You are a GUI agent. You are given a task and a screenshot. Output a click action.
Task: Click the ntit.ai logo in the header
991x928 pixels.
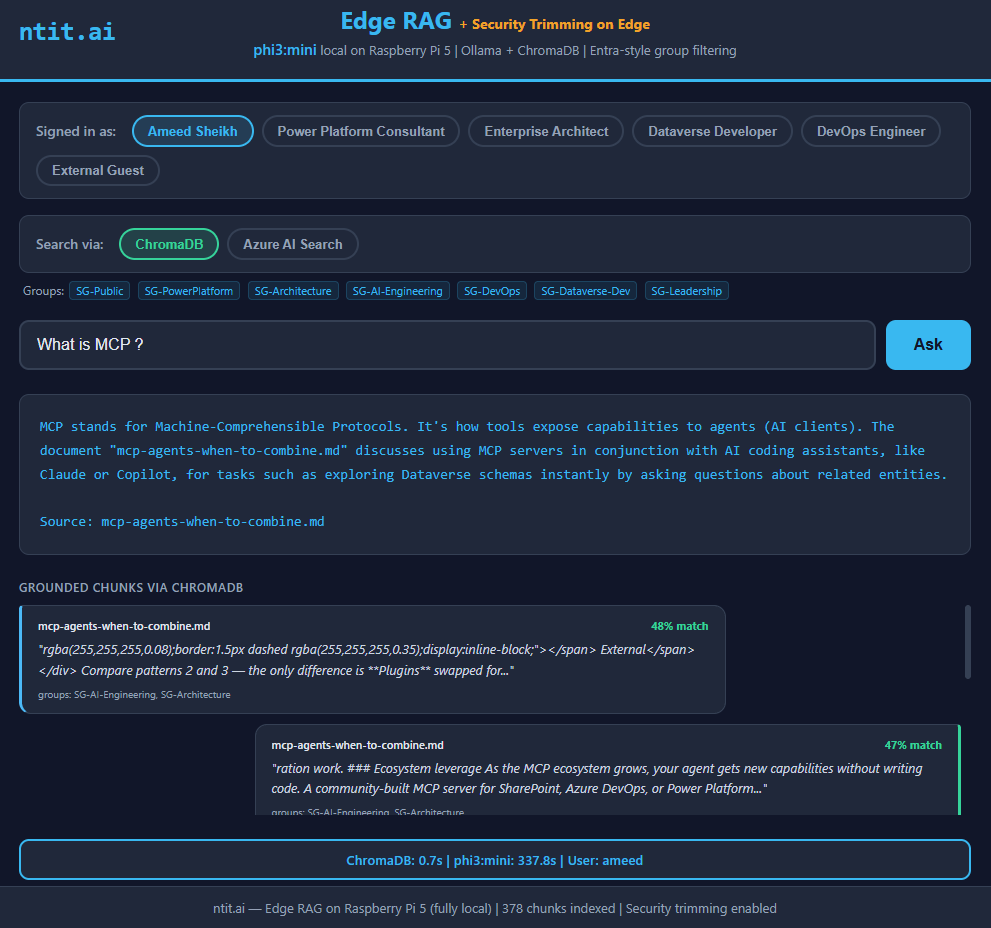[x=67, y=31]
